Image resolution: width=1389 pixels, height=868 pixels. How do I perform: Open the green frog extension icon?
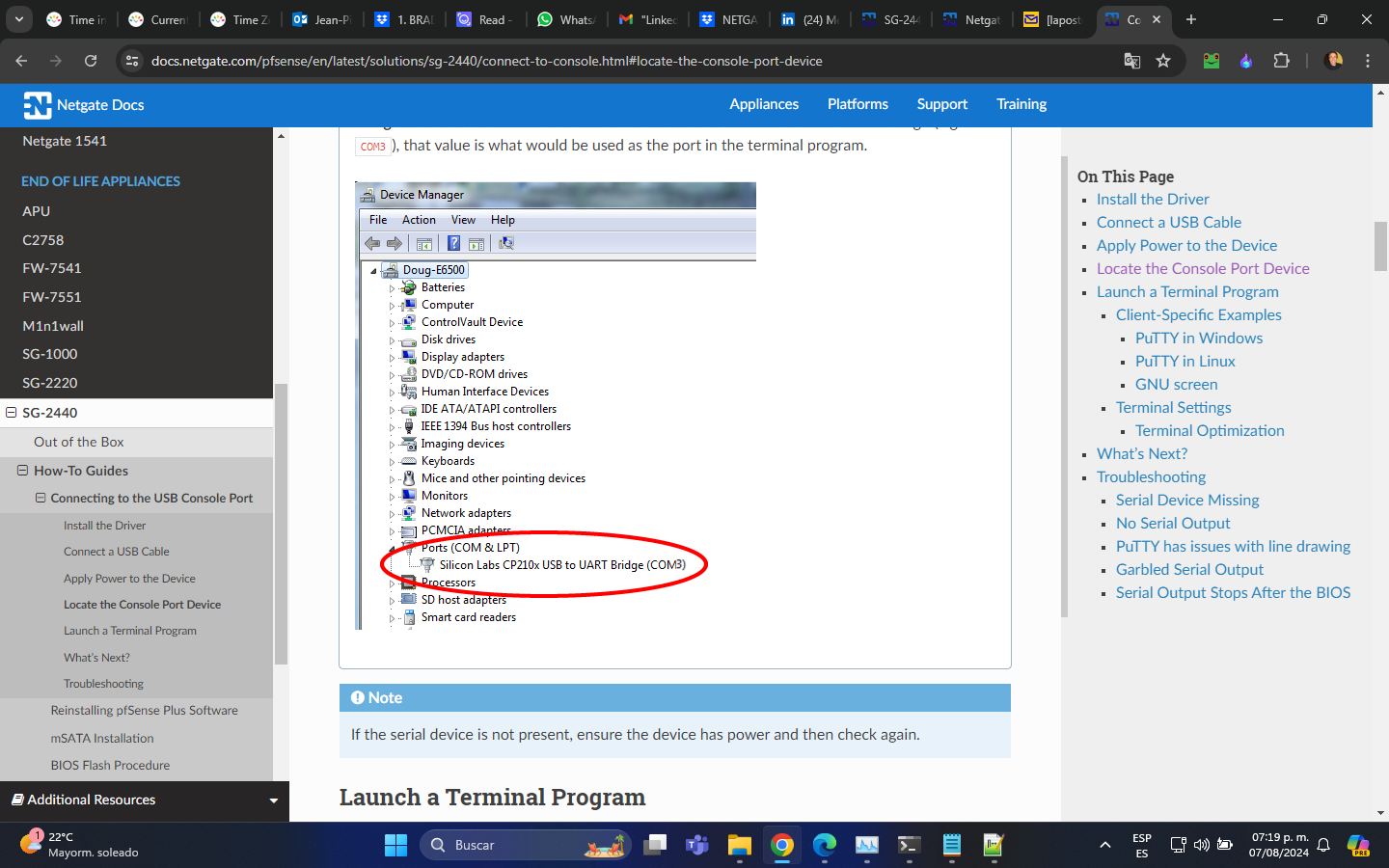1212,61
